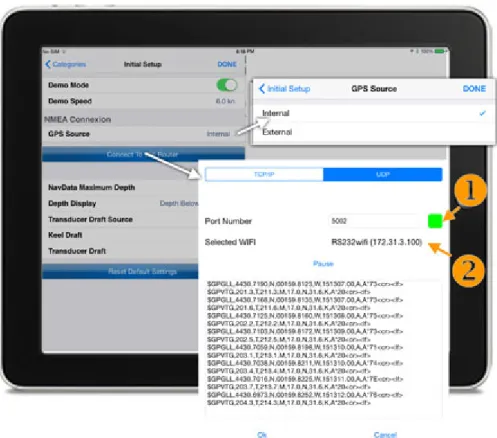Select Internal GPS source
The height and width of the screenshot is (438, 497).
[x=373, y=113]
